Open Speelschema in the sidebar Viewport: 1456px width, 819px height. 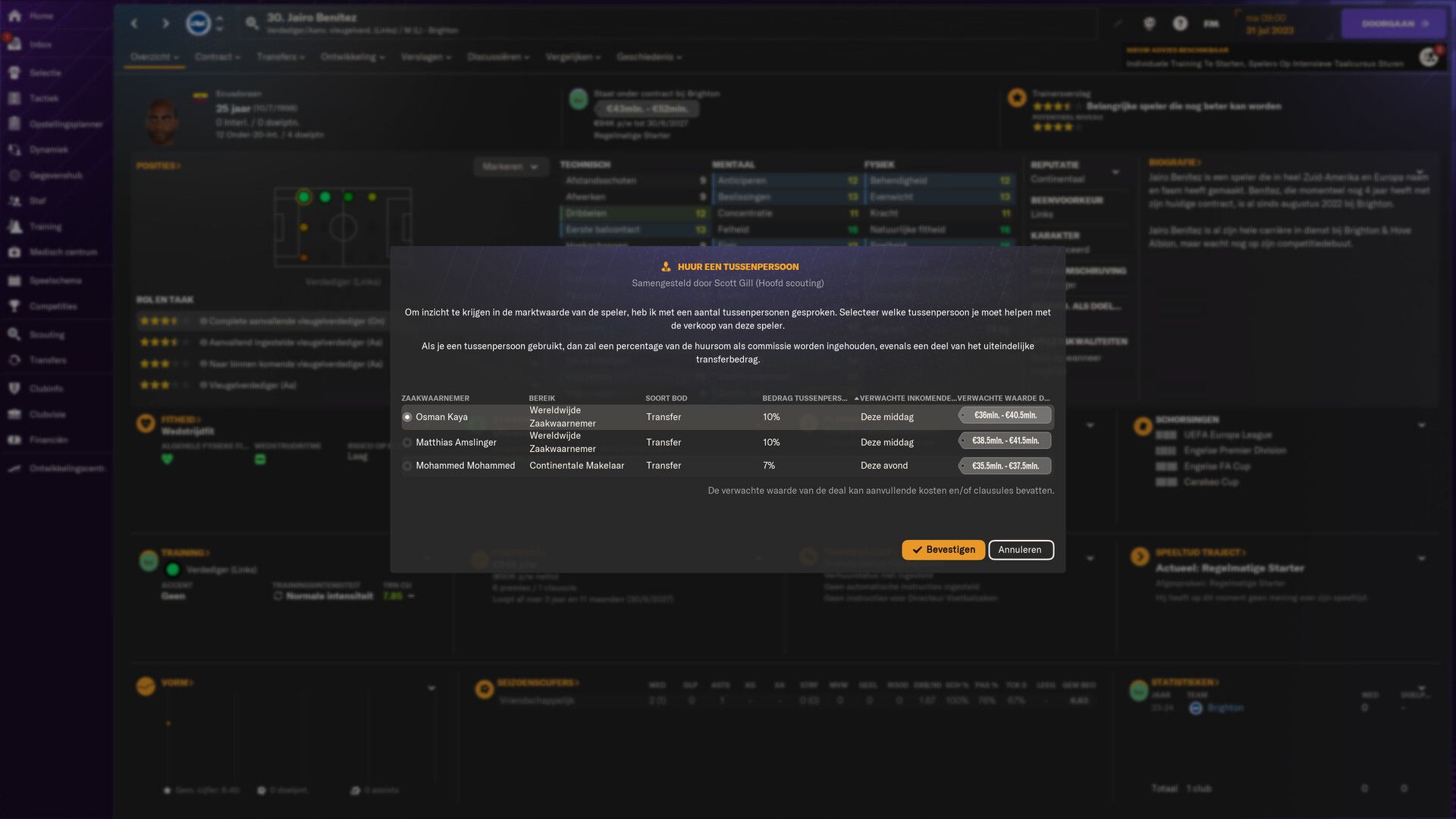(55, 281)
